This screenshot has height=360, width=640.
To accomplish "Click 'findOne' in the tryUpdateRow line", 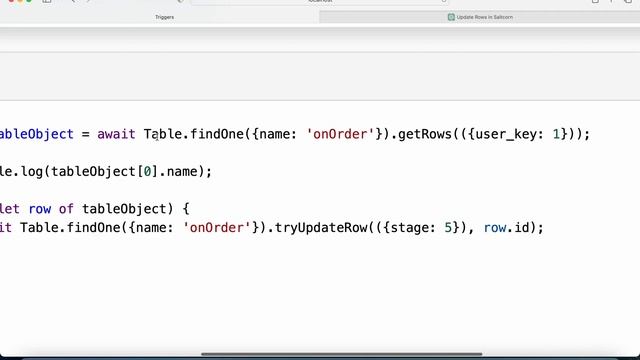I will coord(93,227).
